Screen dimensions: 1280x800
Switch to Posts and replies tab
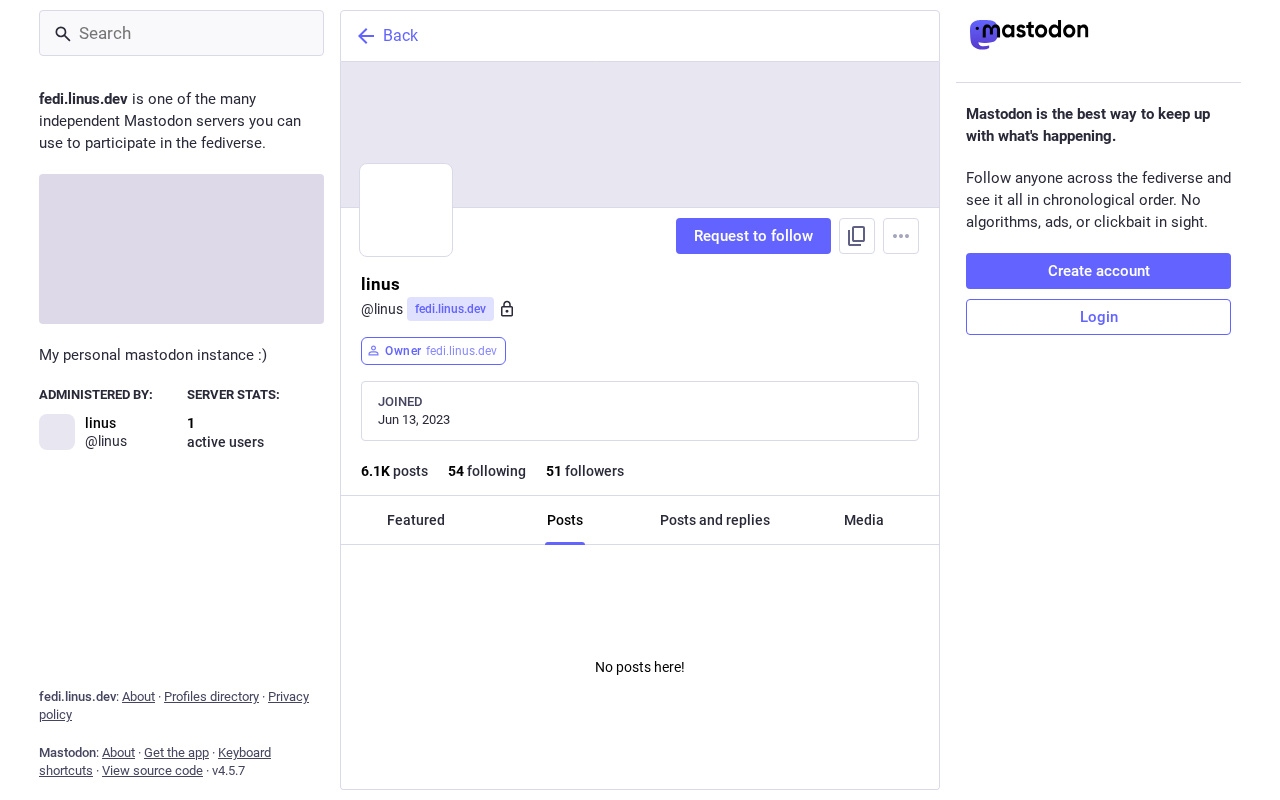point(715,520)
